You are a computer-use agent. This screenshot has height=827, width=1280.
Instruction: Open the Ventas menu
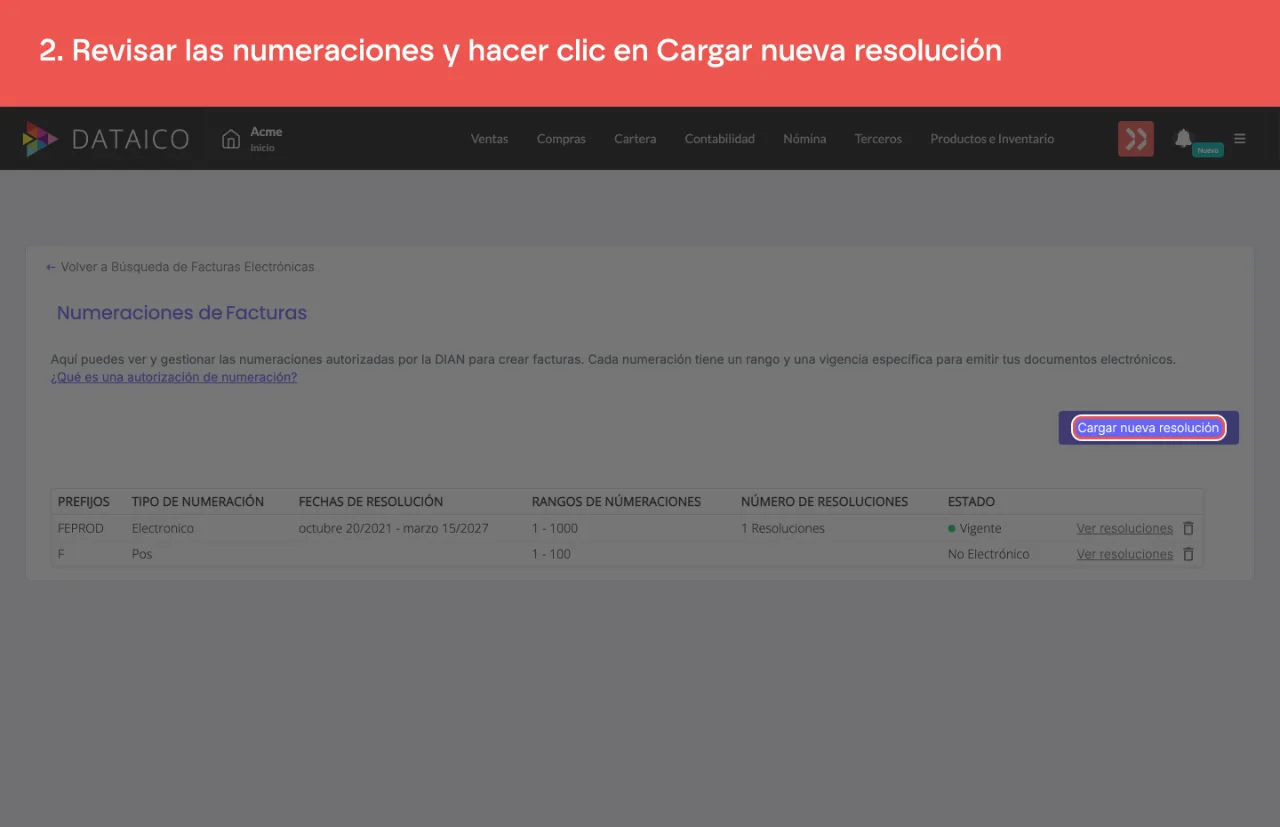click(490, 139)
